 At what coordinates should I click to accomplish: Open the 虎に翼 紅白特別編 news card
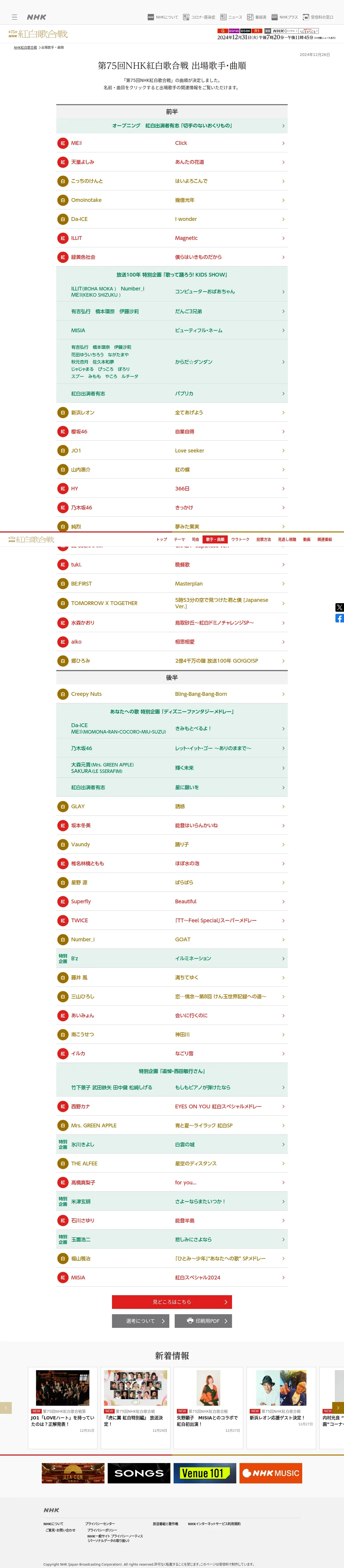click(x=135, y=1408)
